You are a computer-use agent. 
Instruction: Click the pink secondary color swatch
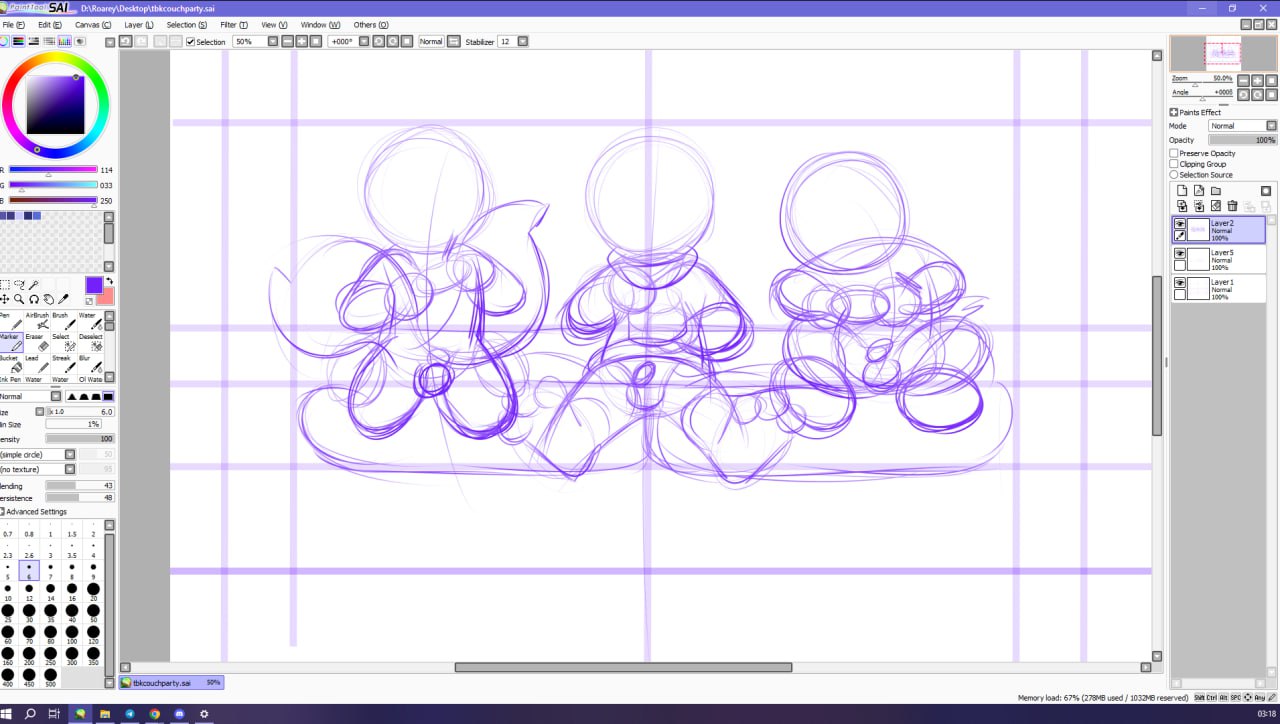105,297
